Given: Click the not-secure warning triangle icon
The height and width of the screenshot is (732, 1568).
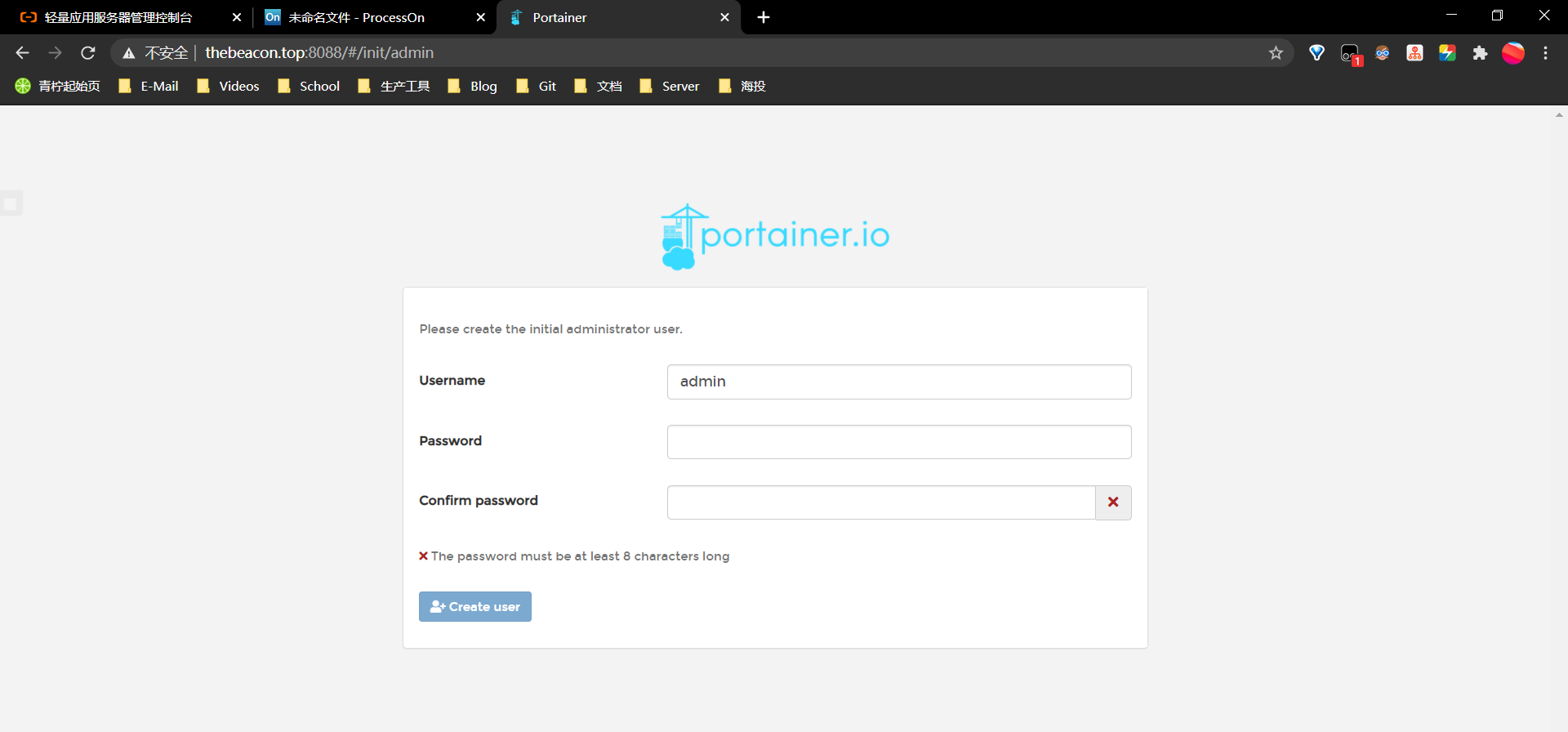Looking at the screenshot, I should (128, 53).
